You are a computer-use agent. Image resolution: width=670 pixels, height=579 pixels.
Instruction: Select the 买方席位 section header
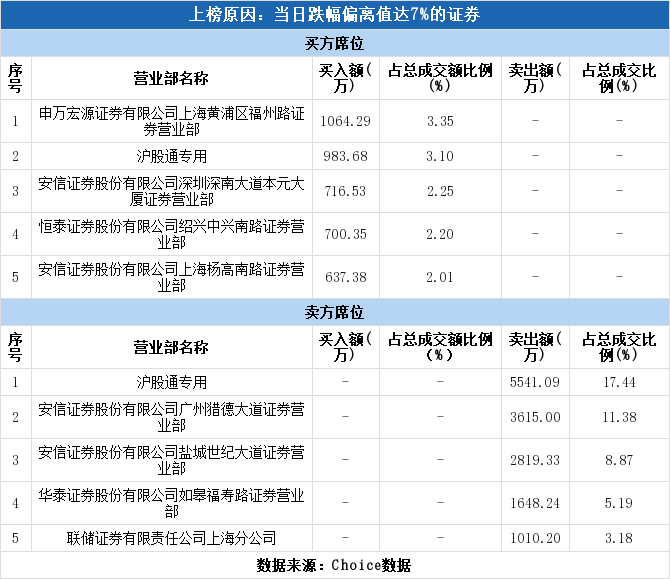pyautogui.click(x=335, y=43)
